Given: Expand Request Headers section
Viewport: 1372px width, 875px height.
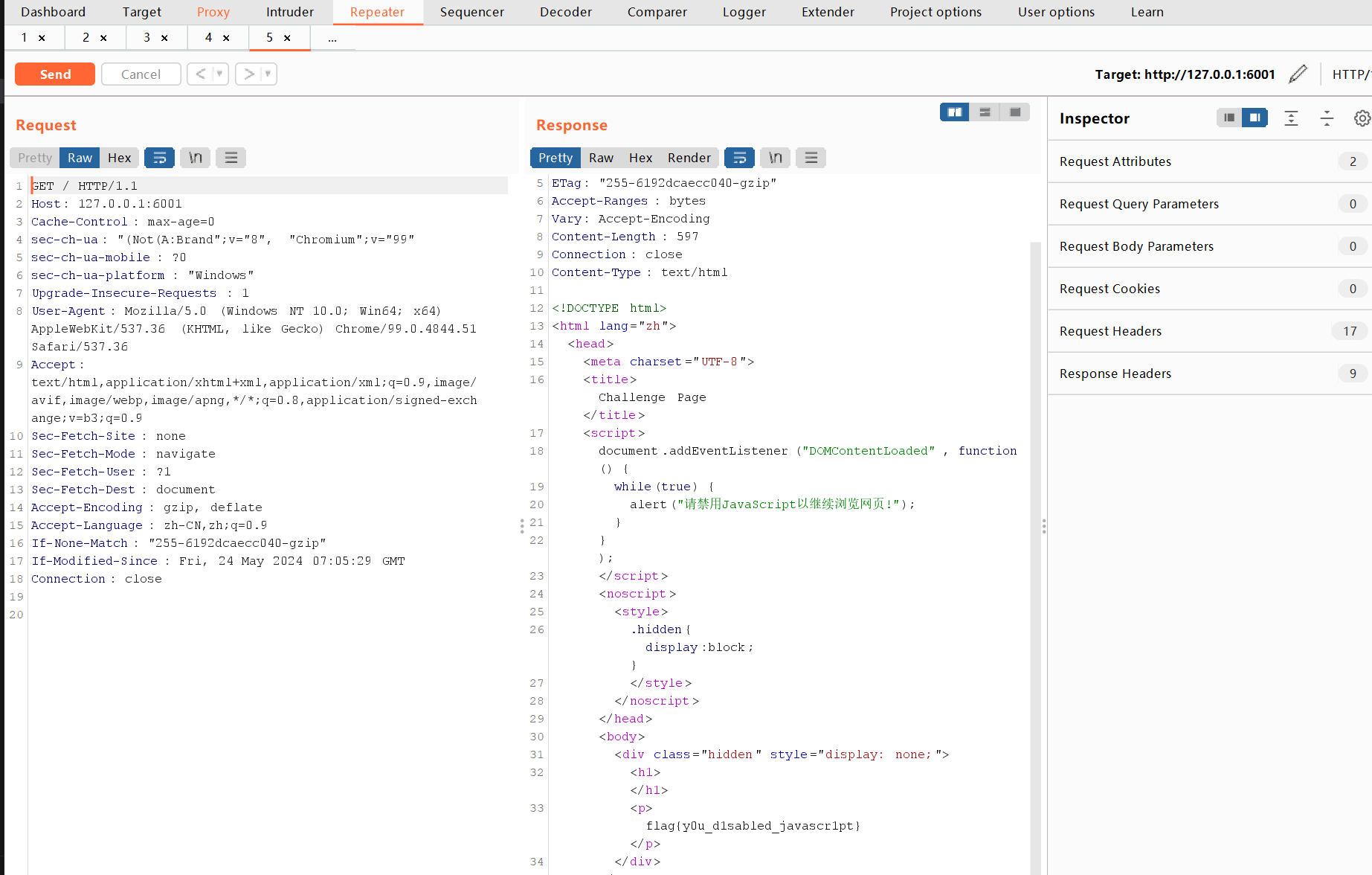Looking at the screenshot, I should pyautogui.click(x=1210, y=331).
